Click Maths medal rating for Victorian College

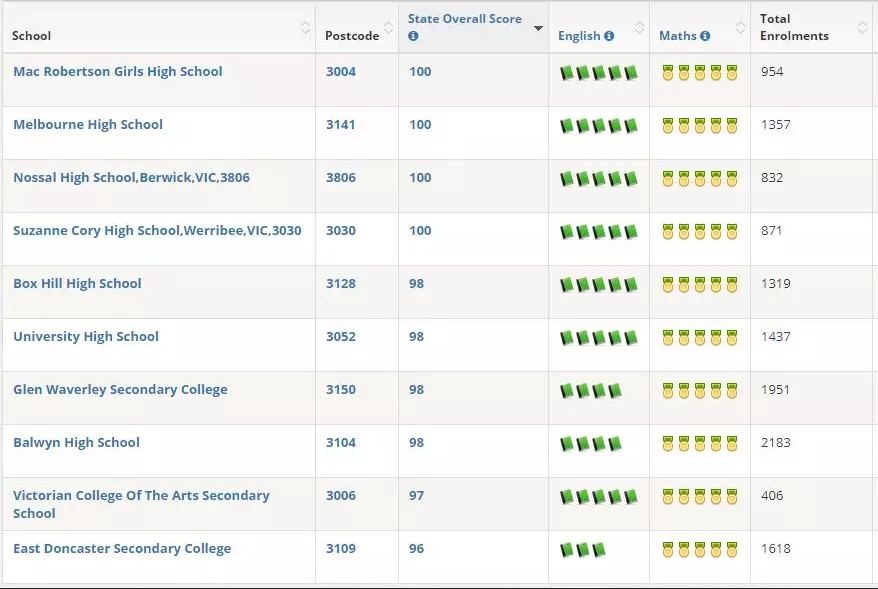699,497
